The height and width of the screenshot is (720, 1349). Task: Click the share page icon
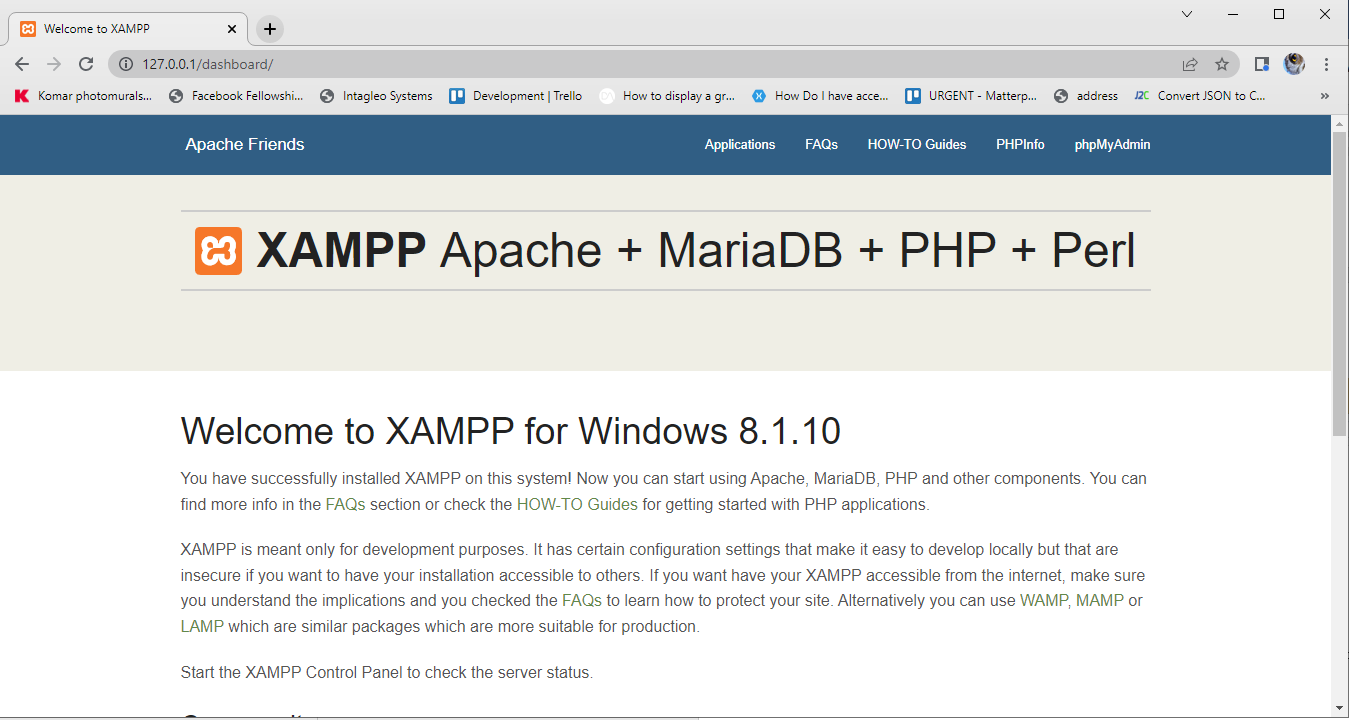[x=1190, y=64]
